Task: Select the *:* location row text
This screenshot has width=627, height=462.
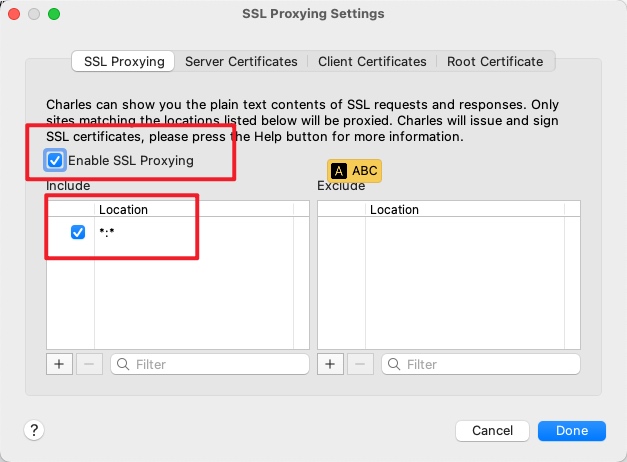Action: (x=107, y=232)
